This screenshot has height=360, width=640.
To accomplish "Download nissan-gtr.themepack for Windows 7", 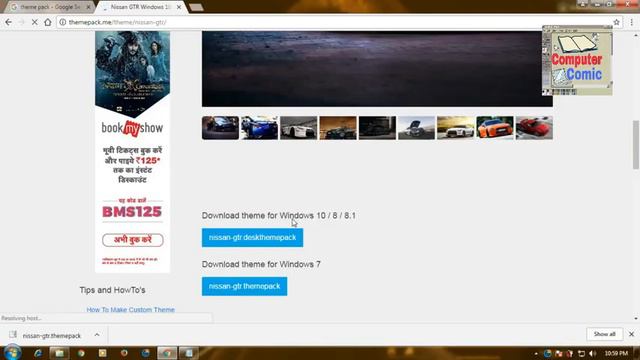I will click(244, 287).
